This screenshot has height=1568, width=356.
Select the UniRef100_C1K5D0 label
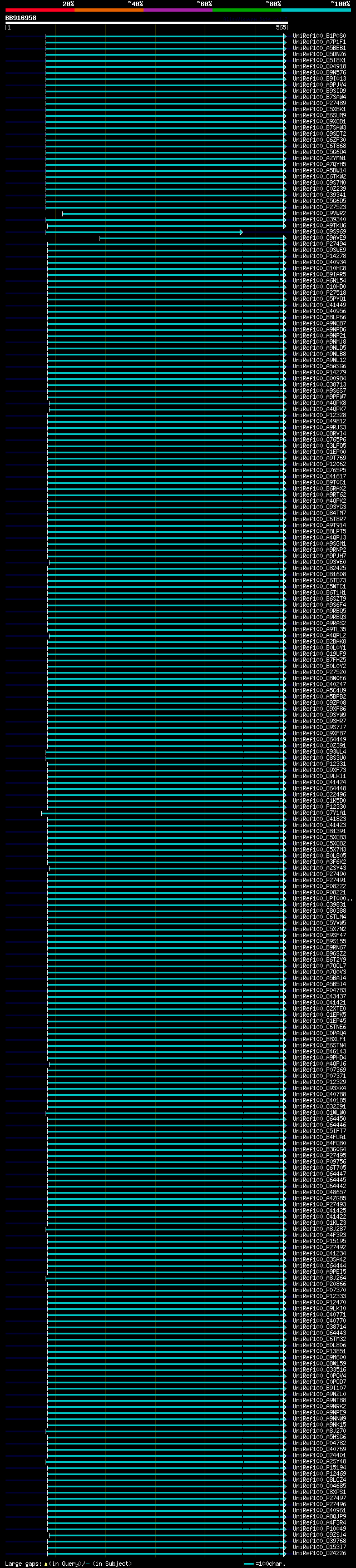coord(319,800)
